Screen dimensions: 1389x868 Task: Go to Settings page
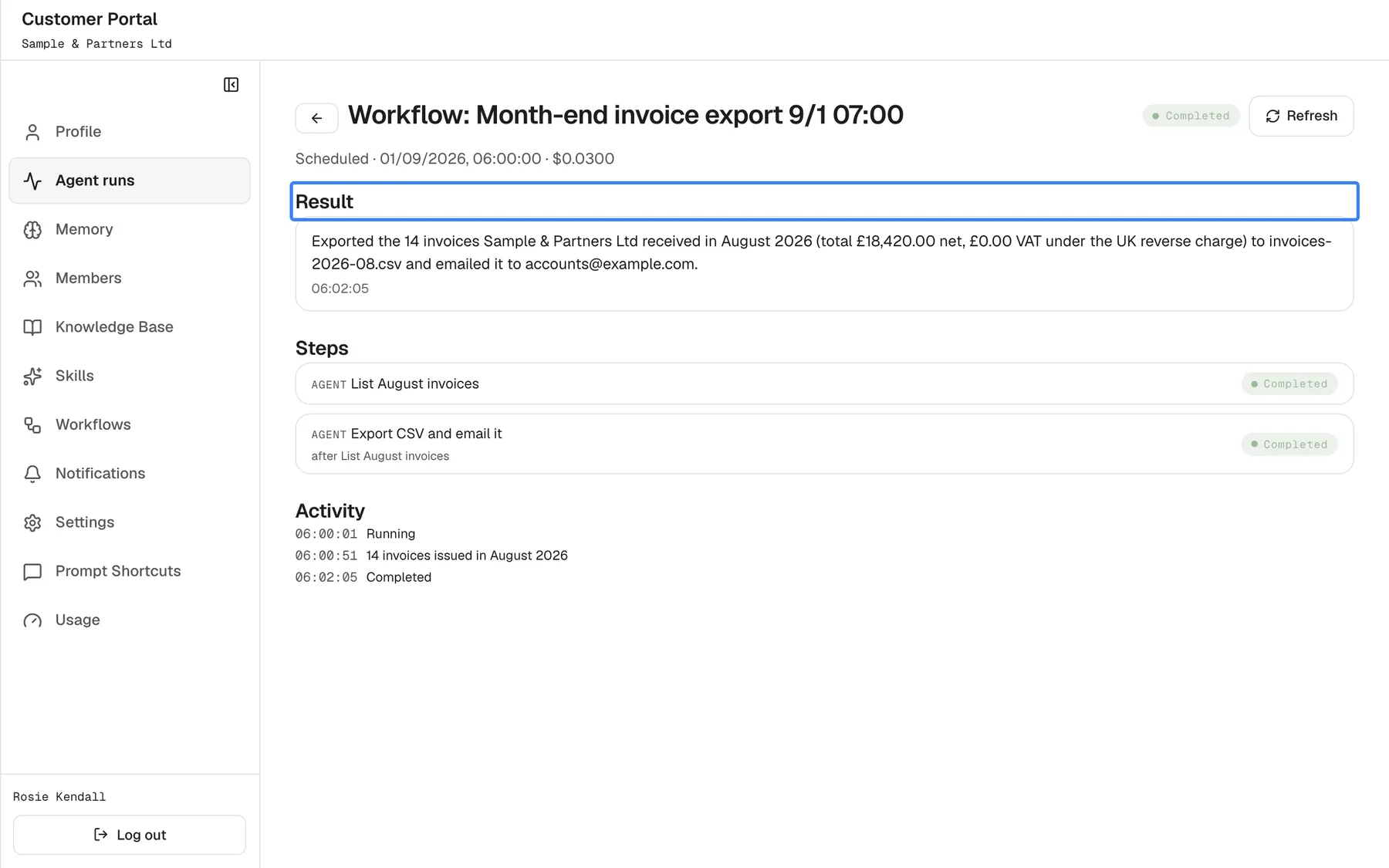click(x=130, y=522)
